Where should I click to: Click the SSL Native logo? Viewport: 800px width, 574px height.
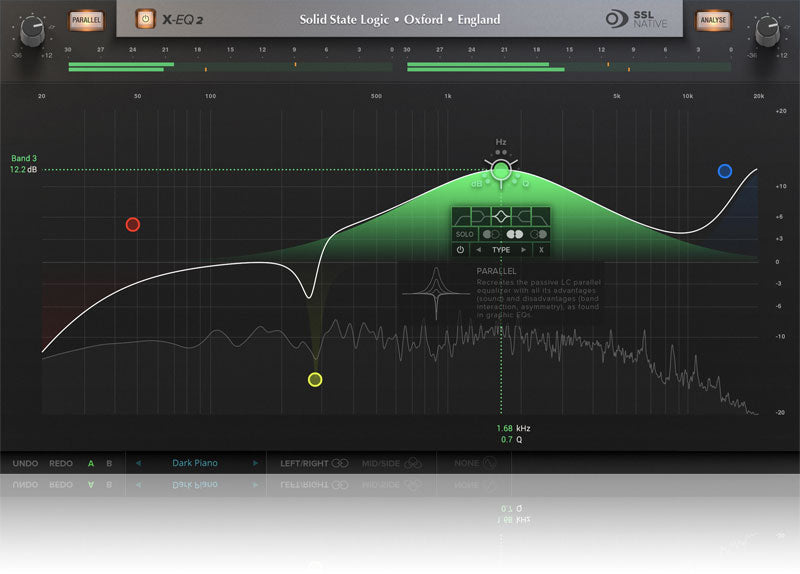coord(636,19)
